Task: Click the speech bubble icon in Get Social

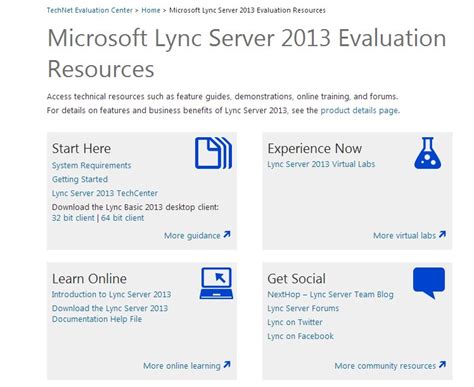Action: (x=429, y=283)
